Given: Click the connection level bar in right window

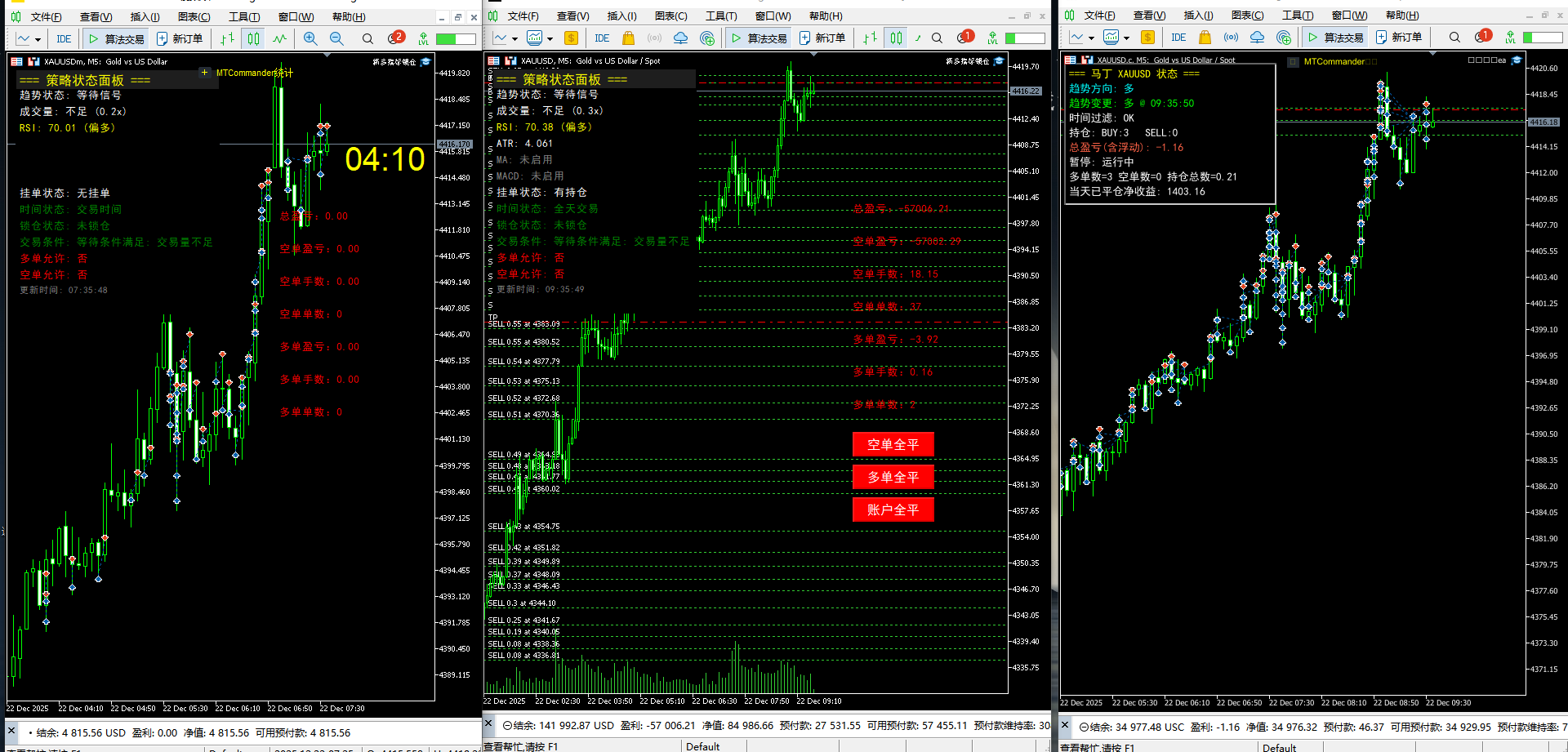Looking at the screenshot, I should (1543, 38).
